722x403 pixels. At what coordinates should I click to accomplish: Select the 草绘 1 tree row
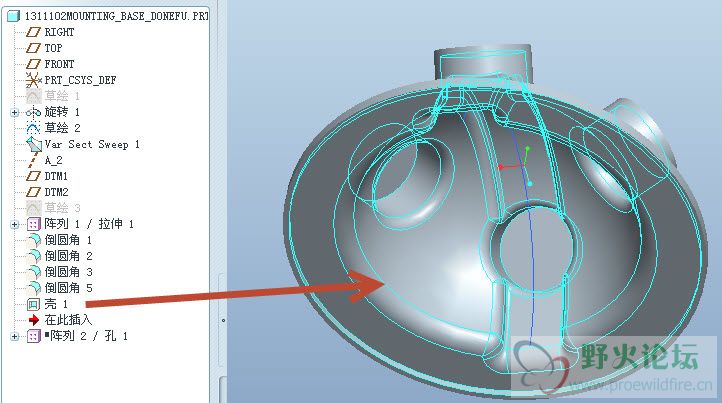point(62,96)
